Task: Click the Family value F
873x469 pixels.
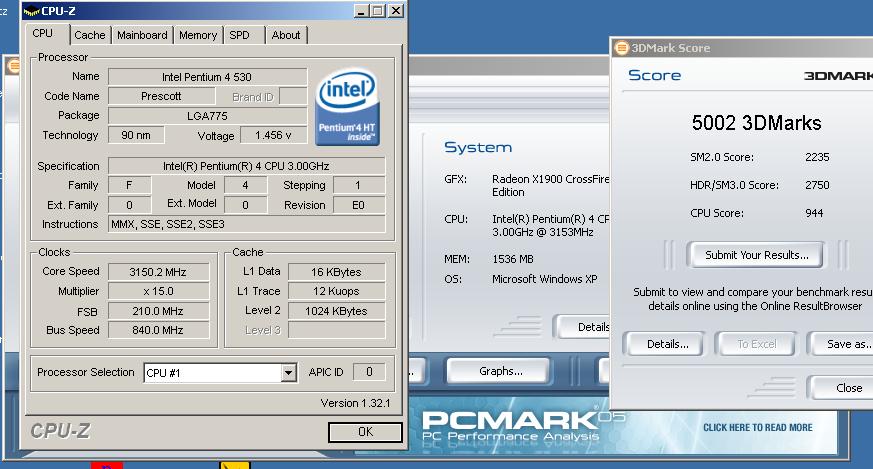Action: click(x=129, y=185)
